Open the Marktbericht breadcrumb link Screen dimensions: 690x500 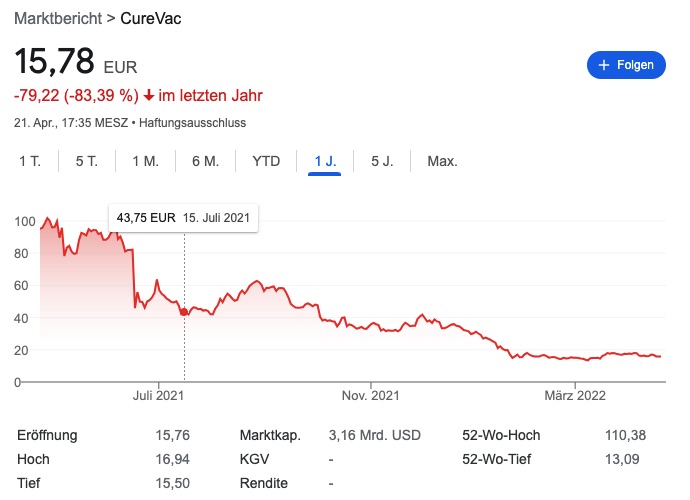point(56,18)
